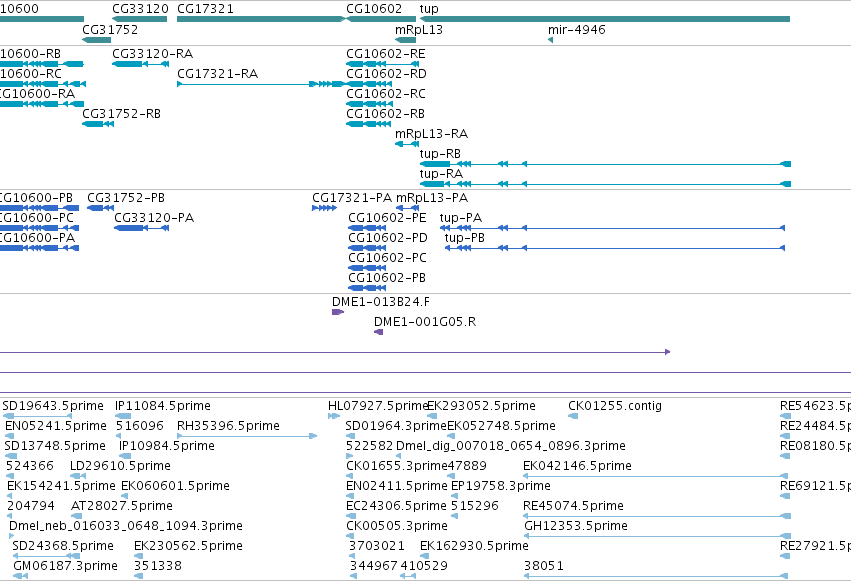The image size is (851, 581).
Task: Click feature labeled 3703021
Action: pyautogui.click(x=377, y=547)
